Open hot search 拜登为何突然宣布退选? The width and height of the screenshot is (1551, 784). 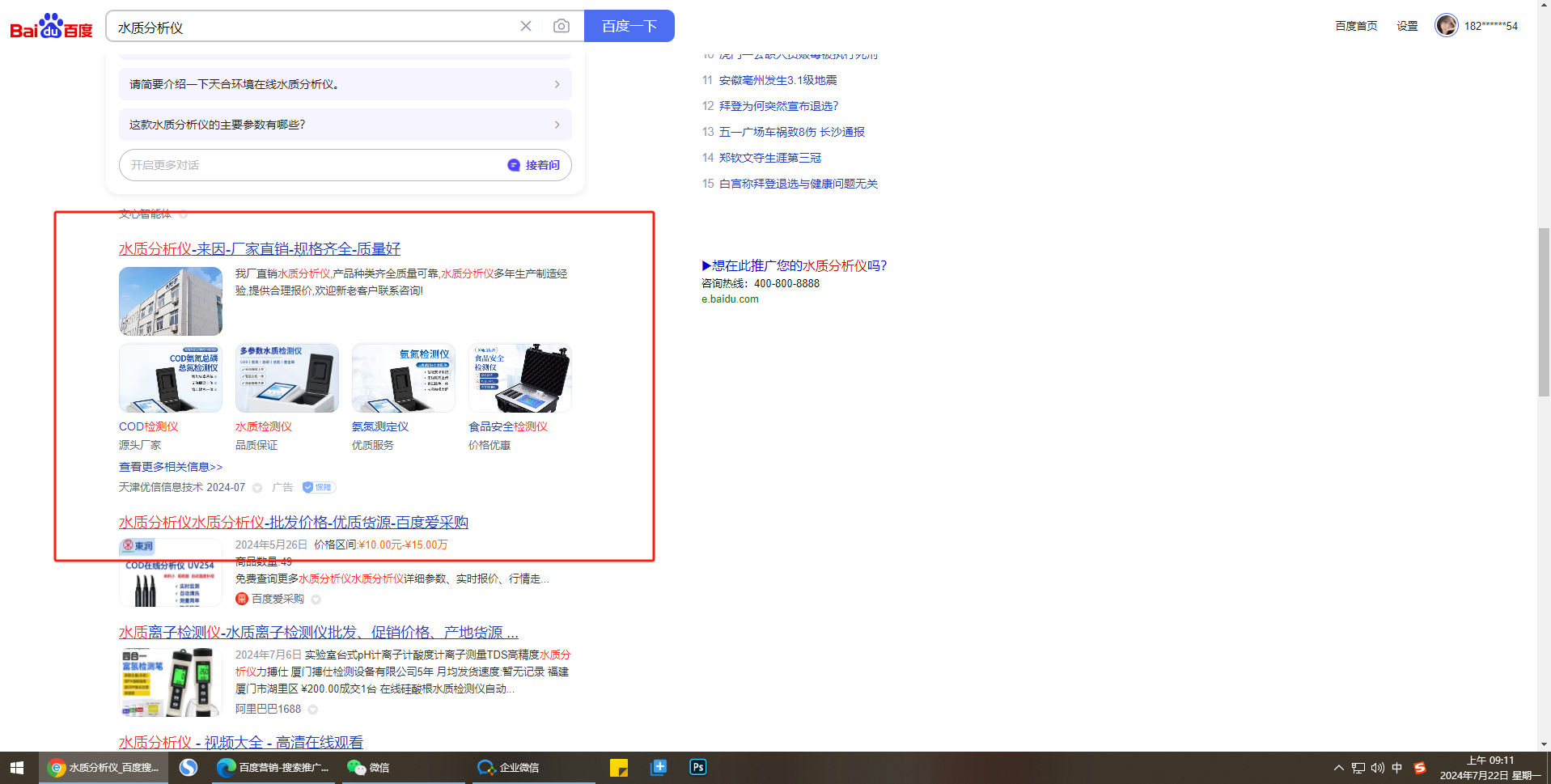[x=778, y=106]
